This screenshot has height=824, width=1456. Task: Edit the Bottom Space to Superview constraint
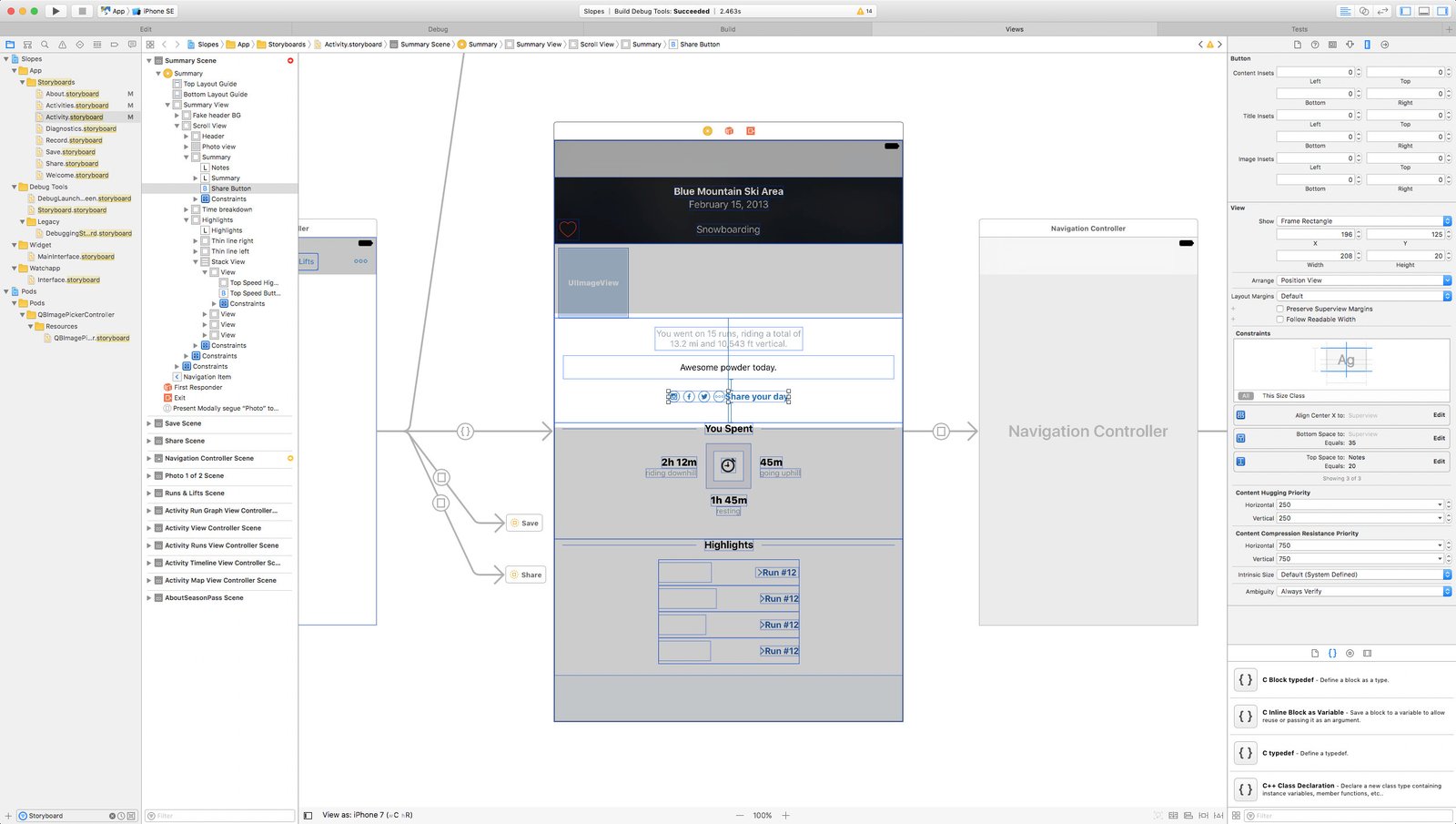pyautogui.click(x=1439, y=438)
